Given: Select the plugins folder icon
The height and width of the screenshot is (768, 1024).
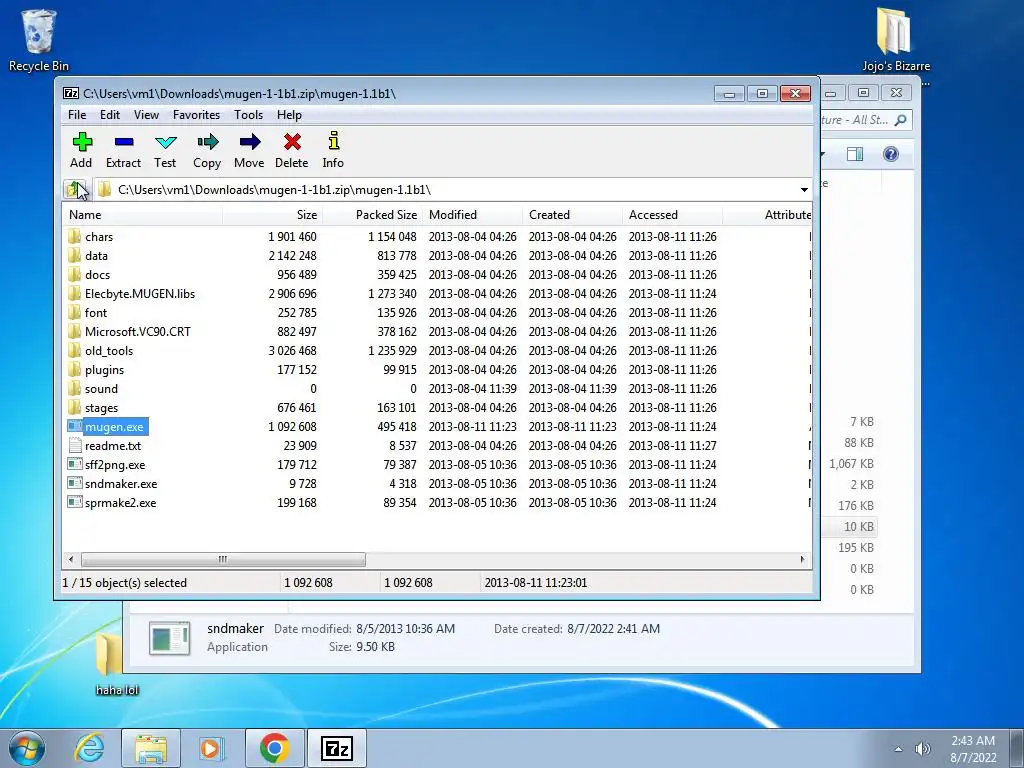Looking at the screenshot, I should click(x=74, y=369).
